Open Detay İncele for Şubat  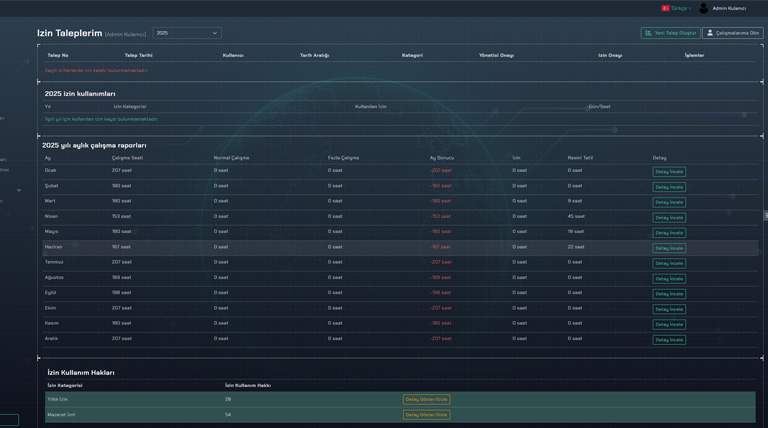(669, 187)
